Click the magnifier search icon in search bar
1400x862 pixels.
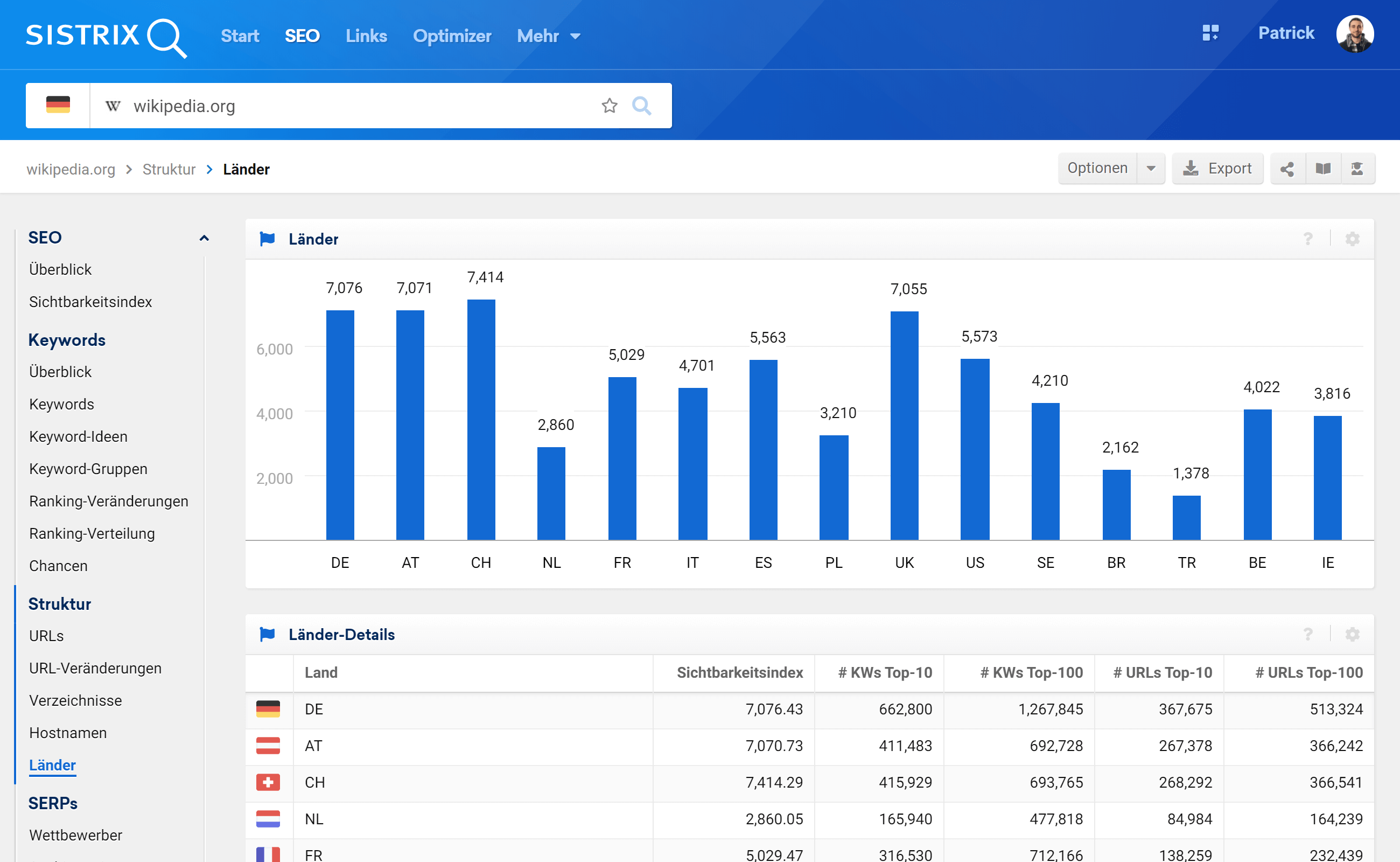coord(642,106)
